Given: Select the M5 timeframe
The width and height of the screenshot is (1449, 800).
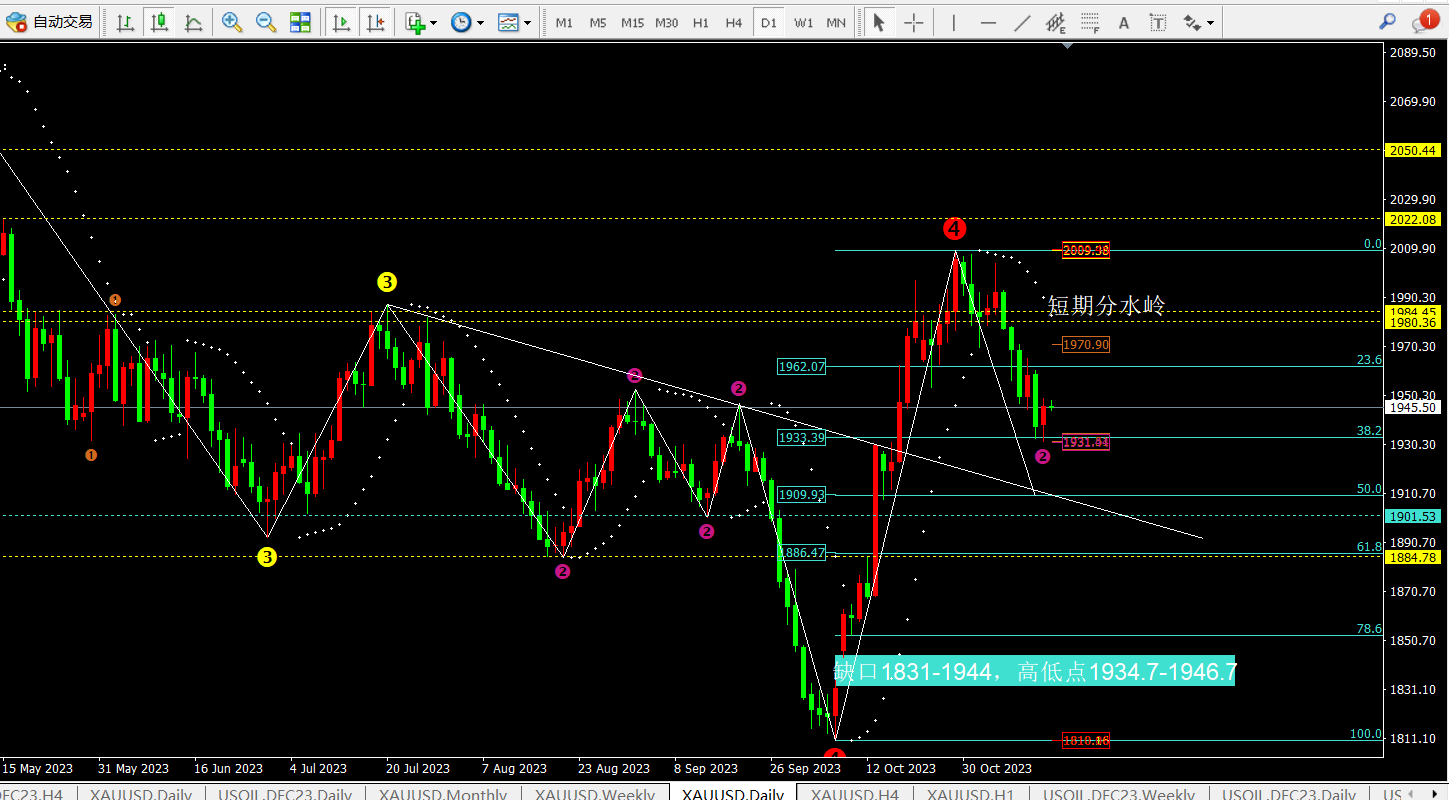Looking at the screenshot, I should (598, 22).
